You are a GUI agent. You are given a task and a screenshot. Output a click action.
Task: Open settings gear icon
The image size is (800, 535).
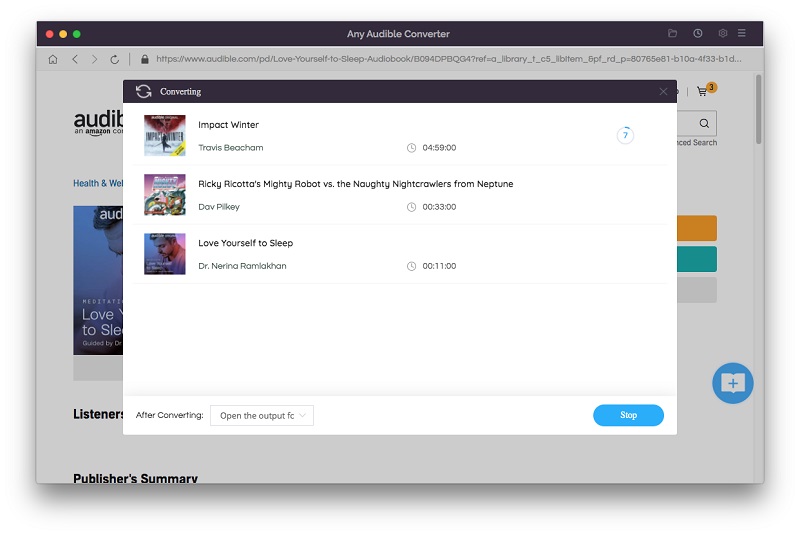point(722,33)
